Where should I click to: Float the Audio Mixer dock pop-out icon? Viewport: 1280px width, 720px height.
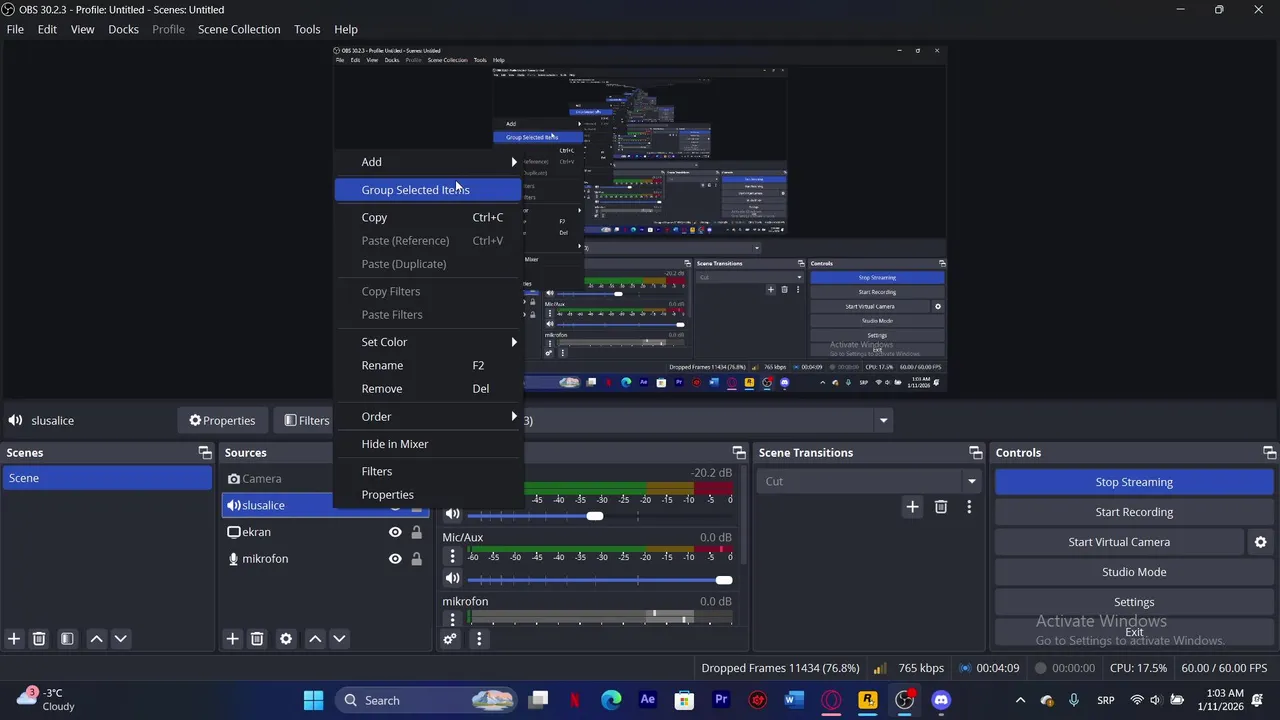[x=739, y=453]
